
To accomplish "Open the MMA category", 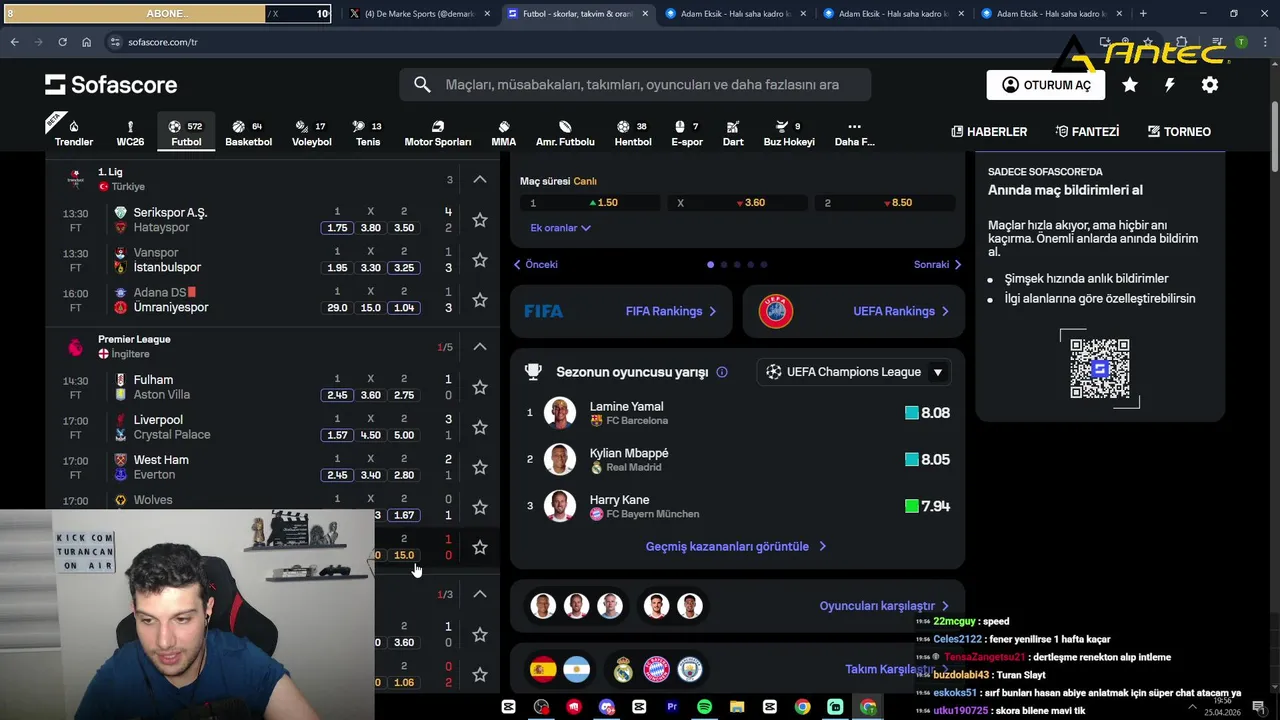I will click(504, 133).
